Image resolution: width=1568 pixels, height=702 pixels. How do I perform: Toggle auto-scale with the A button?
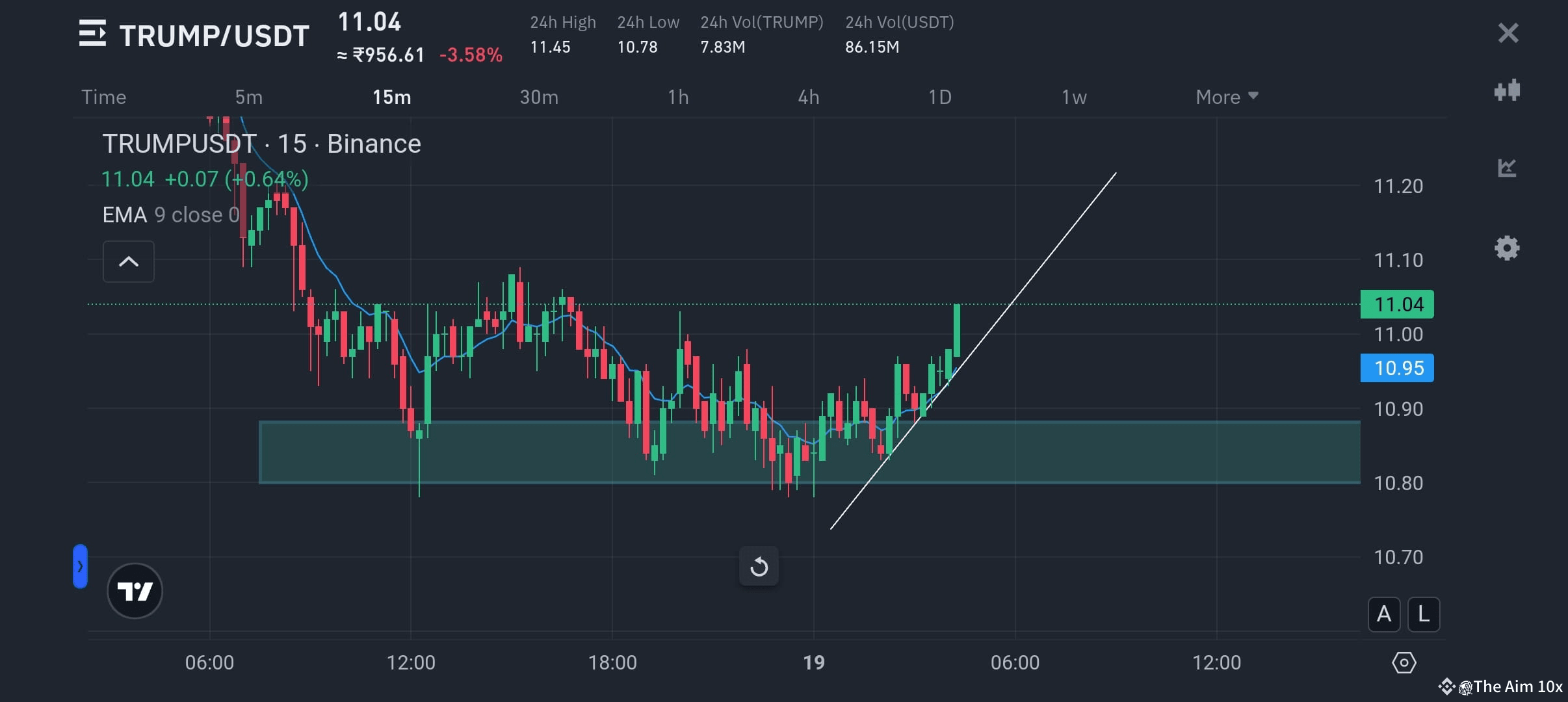coord(1383,614)
